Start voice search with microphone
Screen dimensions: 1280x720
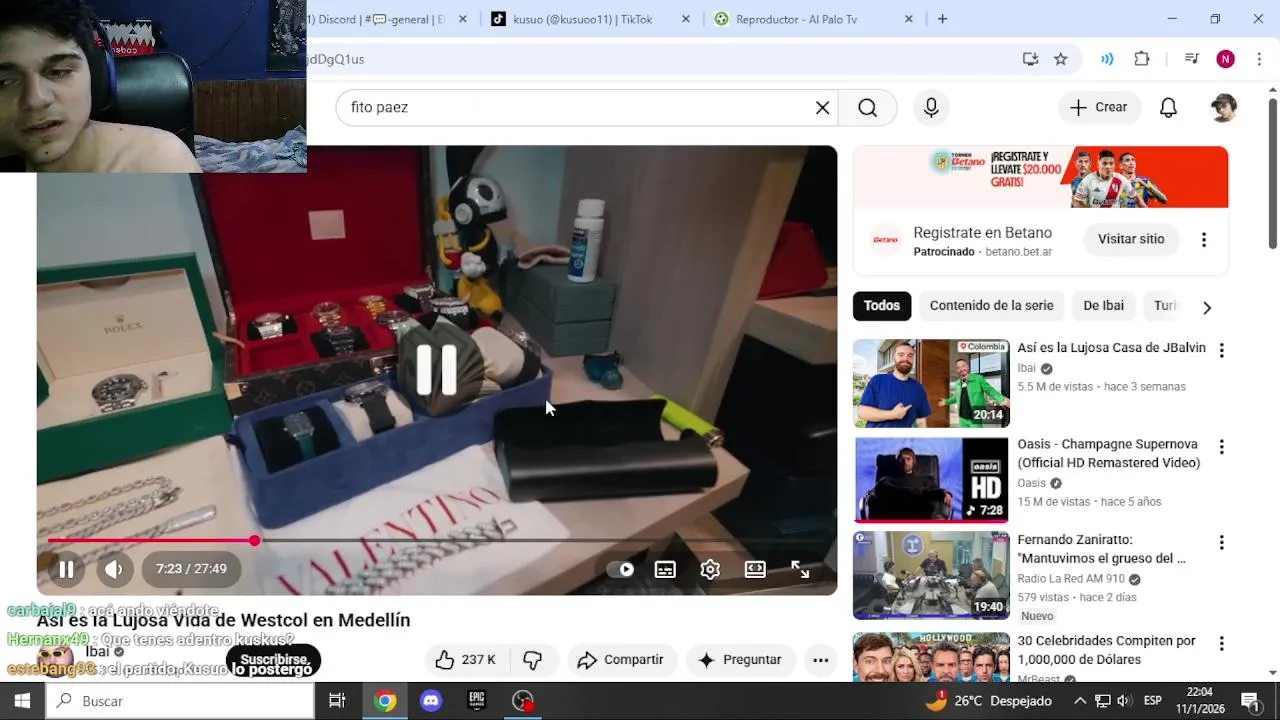(x=931, y=107)
